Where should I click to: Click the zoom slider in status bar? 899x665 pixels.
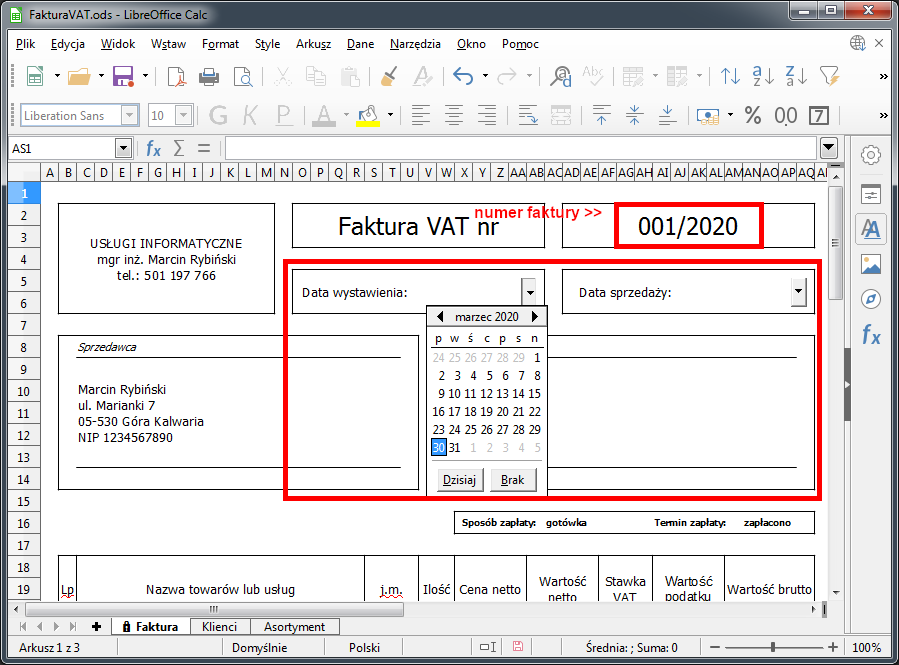[772, 647]
